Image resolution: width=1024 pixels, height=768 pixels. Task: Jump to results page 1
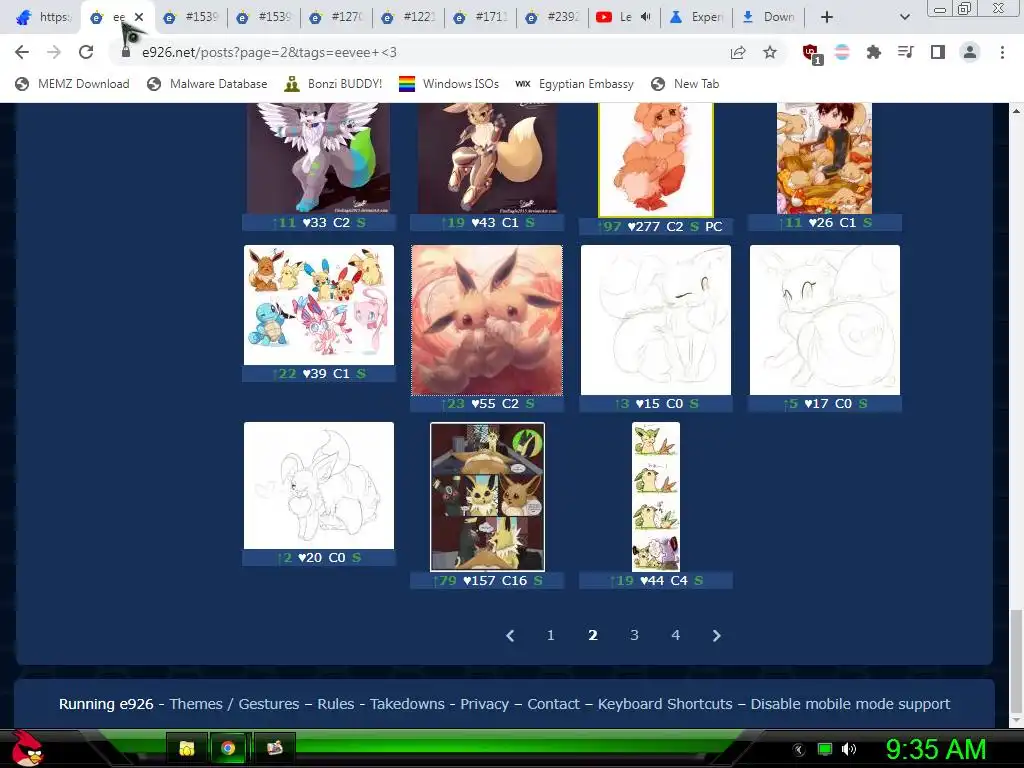point(551,635)
